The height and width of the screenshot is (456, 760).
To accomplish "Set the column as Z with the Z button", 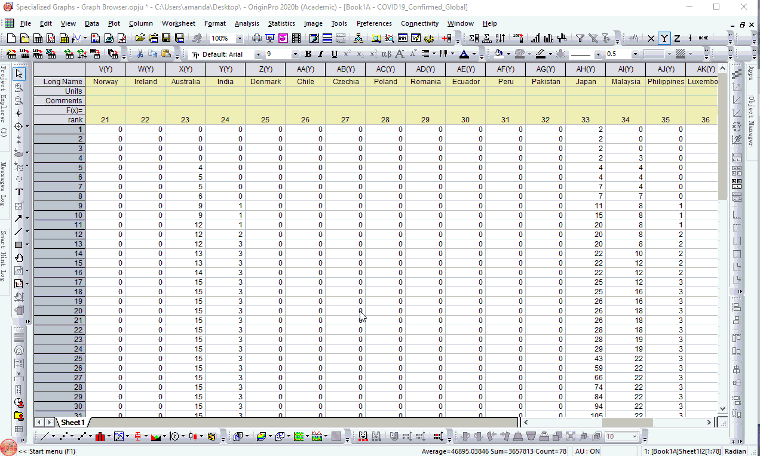I will 677,38.
